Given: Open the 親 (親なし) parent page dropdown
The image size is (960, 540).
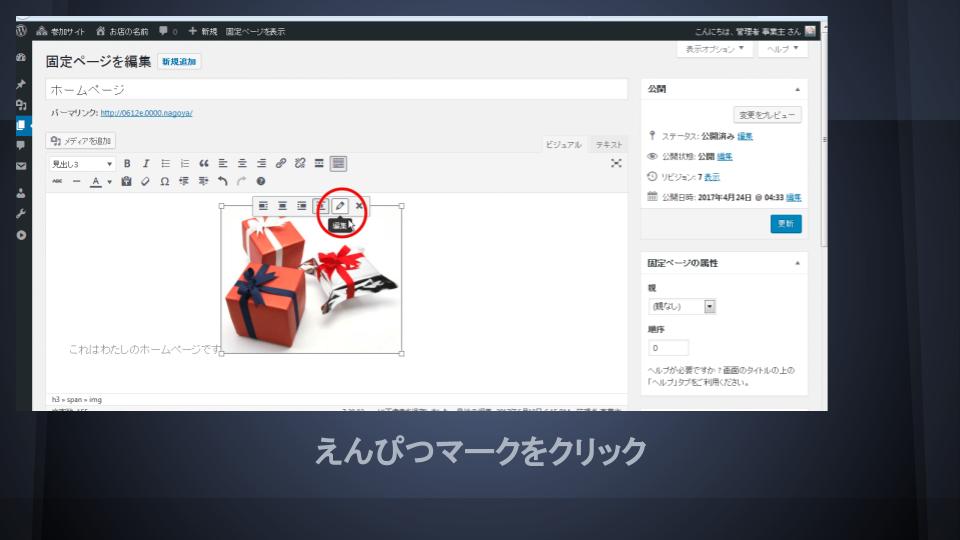Looking at the screenshot, I should pos(683,307).
